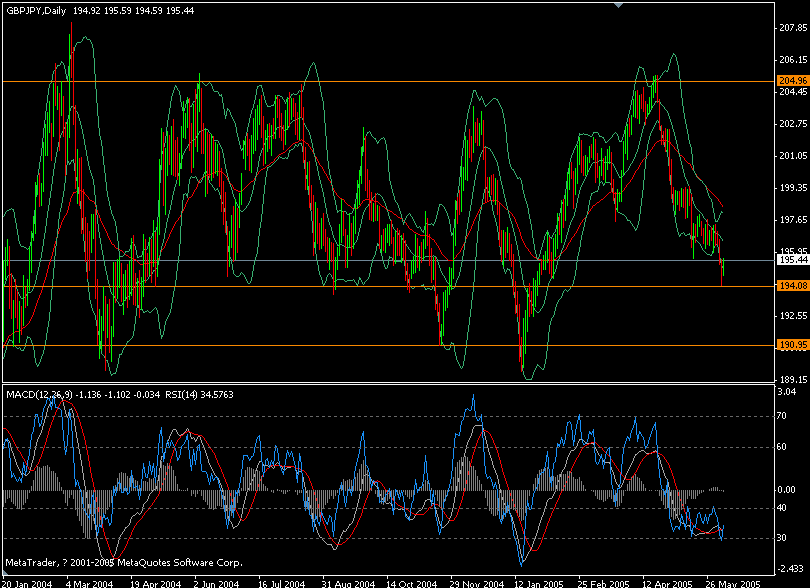810x588 pixels.
Task: Click the MACD(12,26,9) indicator label
Action: point(45,394)
